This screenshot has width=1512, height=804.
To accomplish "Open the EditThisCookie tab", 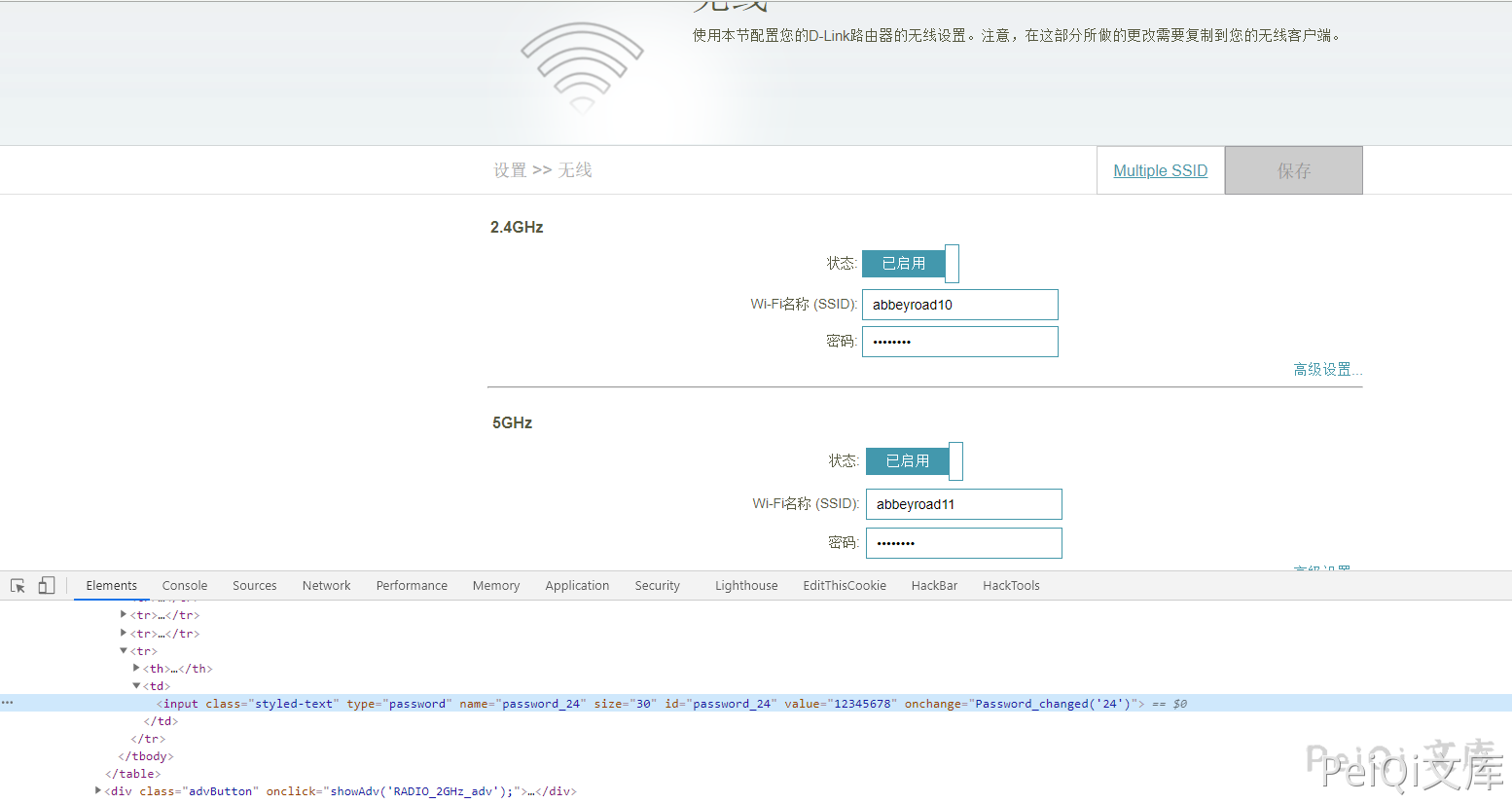I will tap(845, 586).
